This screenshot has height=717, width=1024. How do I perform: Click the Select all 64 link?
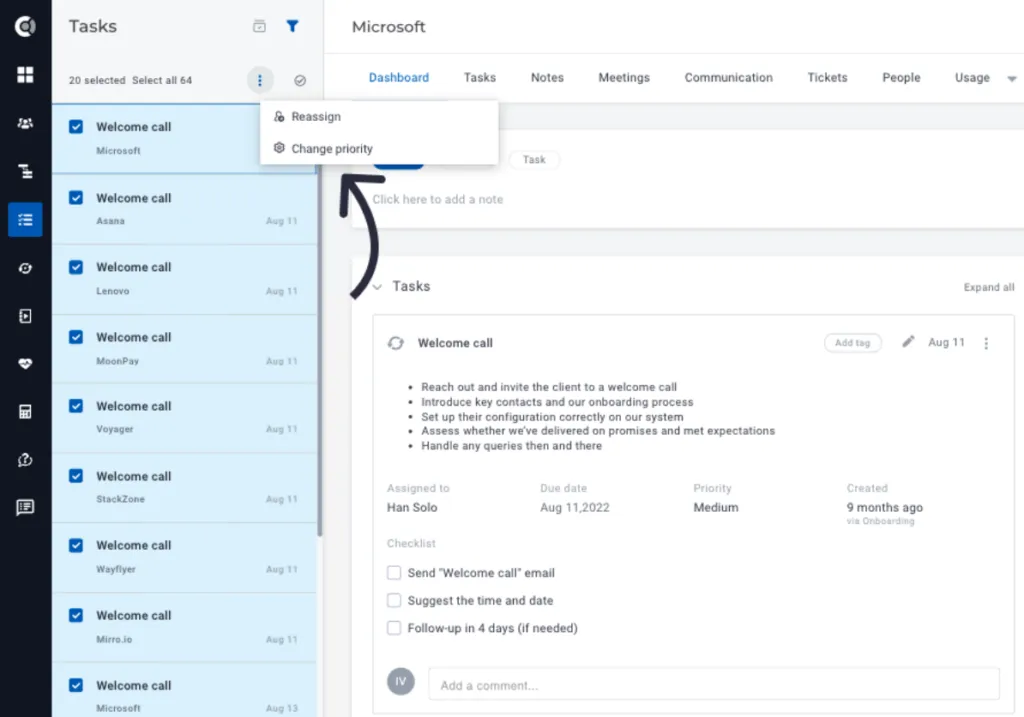(162, 80)
